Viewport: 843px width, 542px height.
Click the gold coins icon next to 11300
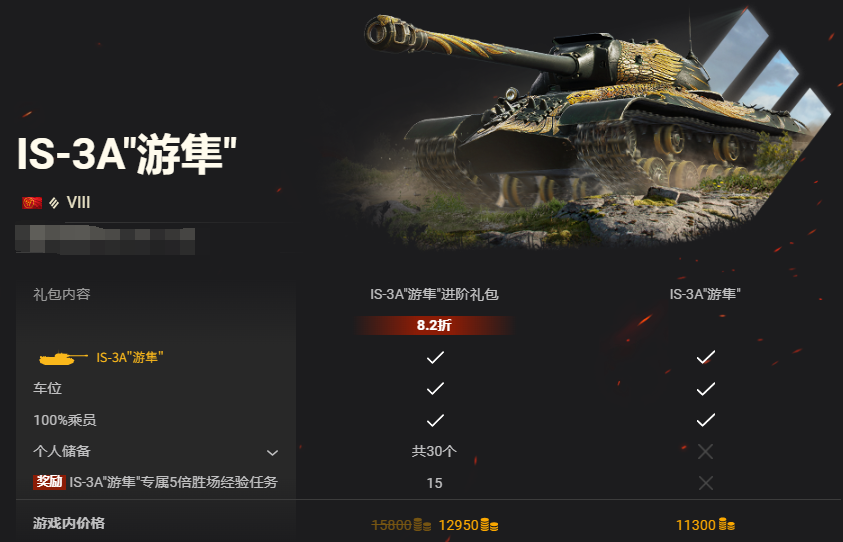coord(726,525)
